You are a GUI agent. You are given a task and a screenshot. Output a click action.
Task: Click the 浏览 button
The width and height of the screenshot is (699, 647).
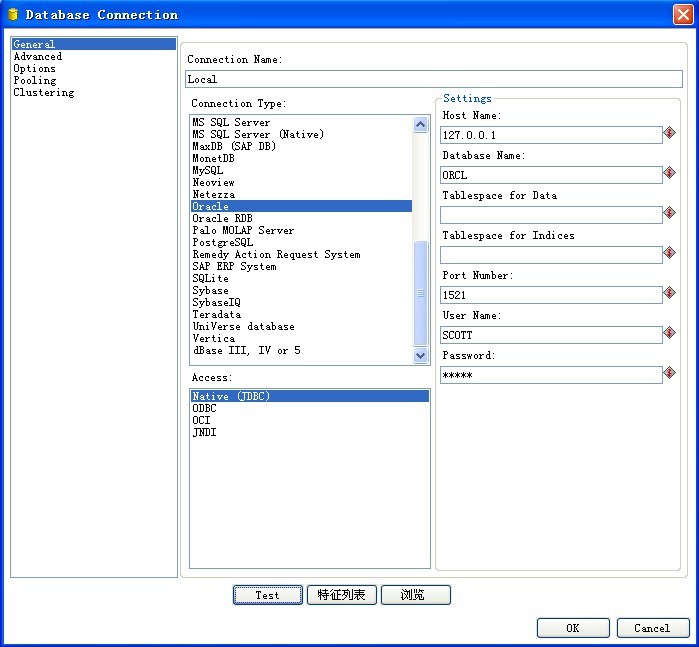pos(415,595)
